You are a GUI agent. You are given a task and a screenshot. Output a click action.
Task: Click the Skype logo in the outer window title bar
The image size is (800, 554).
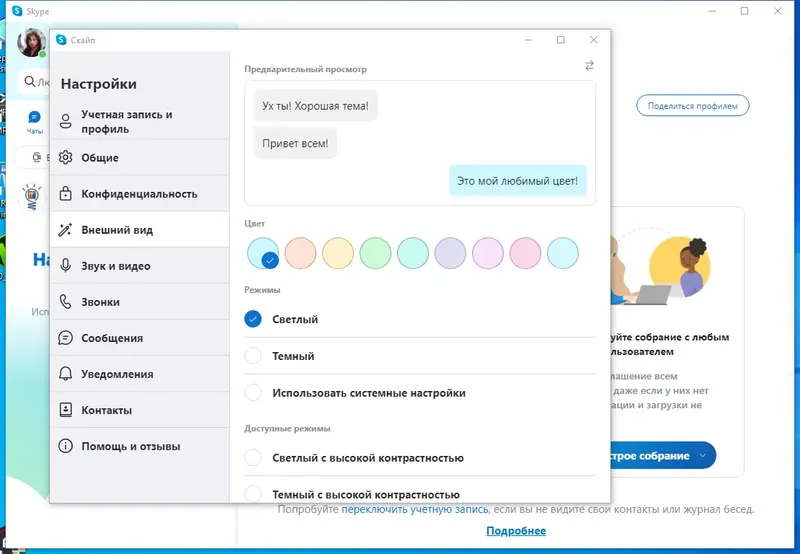click(x=17, y=11)
